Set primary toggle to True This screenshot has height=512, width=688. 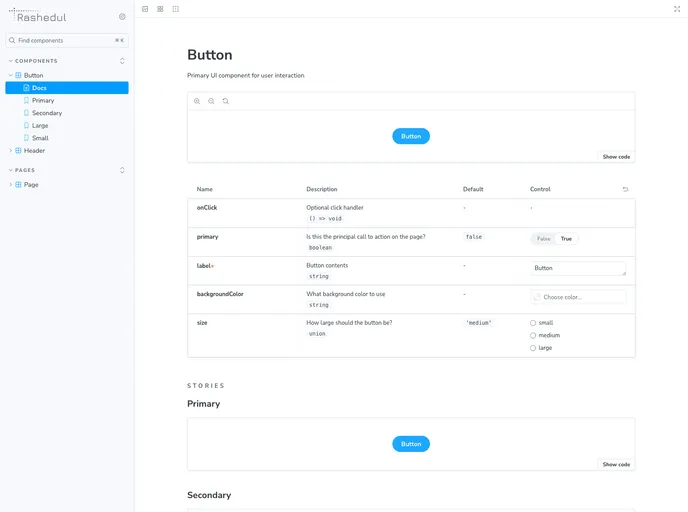(566, 239)
